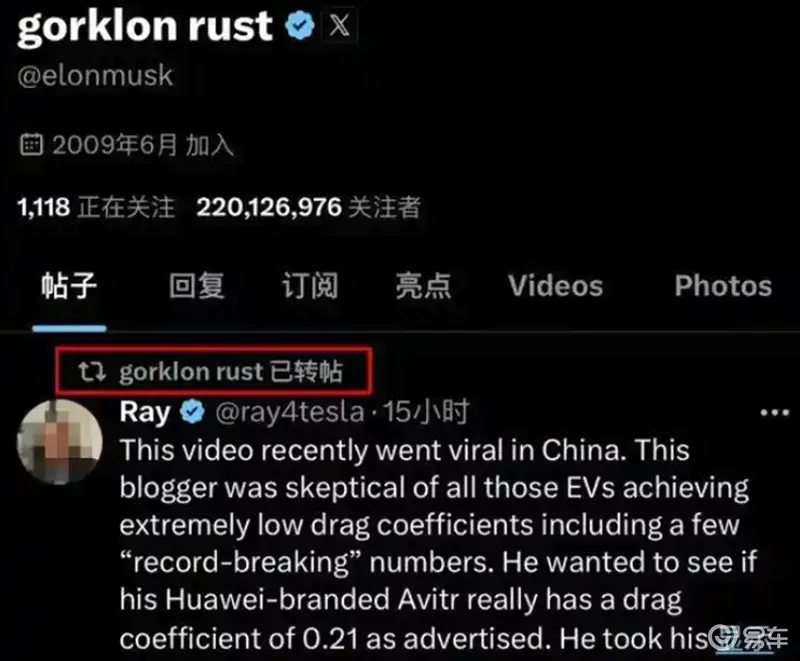Click the @ray4tesla handle
The height and width of the screenshot is (661, 800).
pyautogui.click(x=290, y=412)
